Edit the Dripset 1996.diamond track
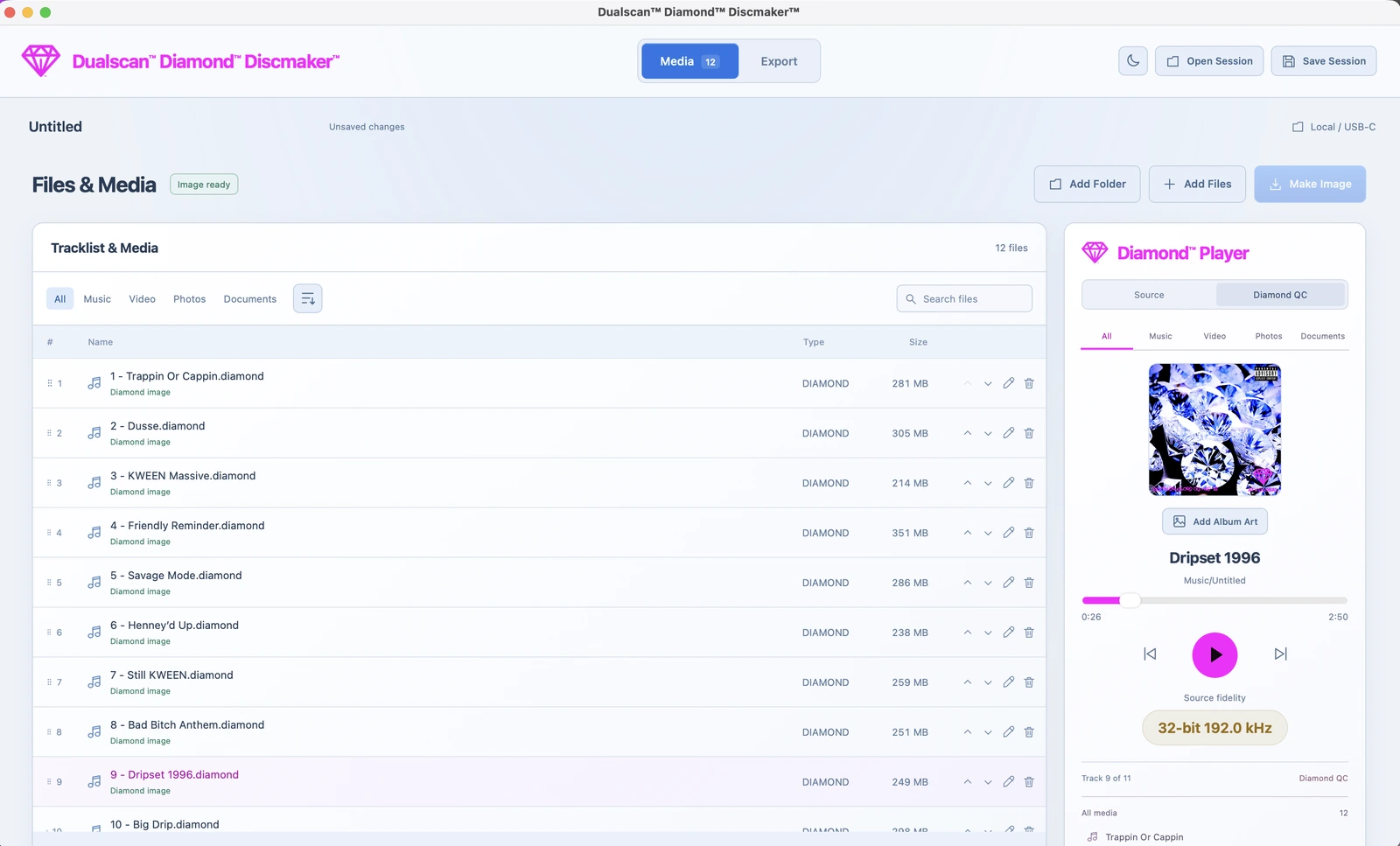The image size is (1400, 846). pos(1009,782)
